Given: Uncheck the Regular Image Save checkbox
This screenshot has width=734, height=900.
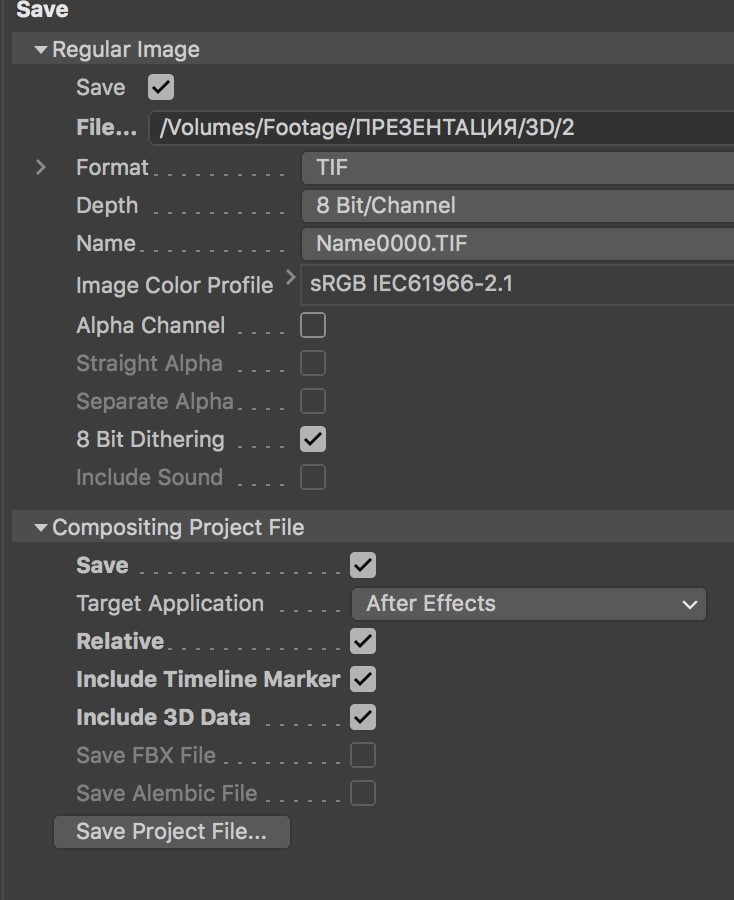Looking at the screenshot, I should click(161, 87).
